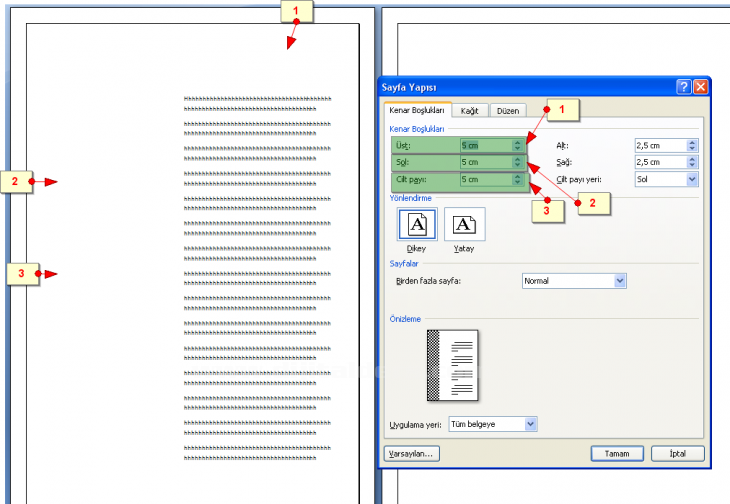Image resolution: width=730 pixels, height=504 pixels.
Task: Decrease the Üst margin value
Action: tap(517, 148)
